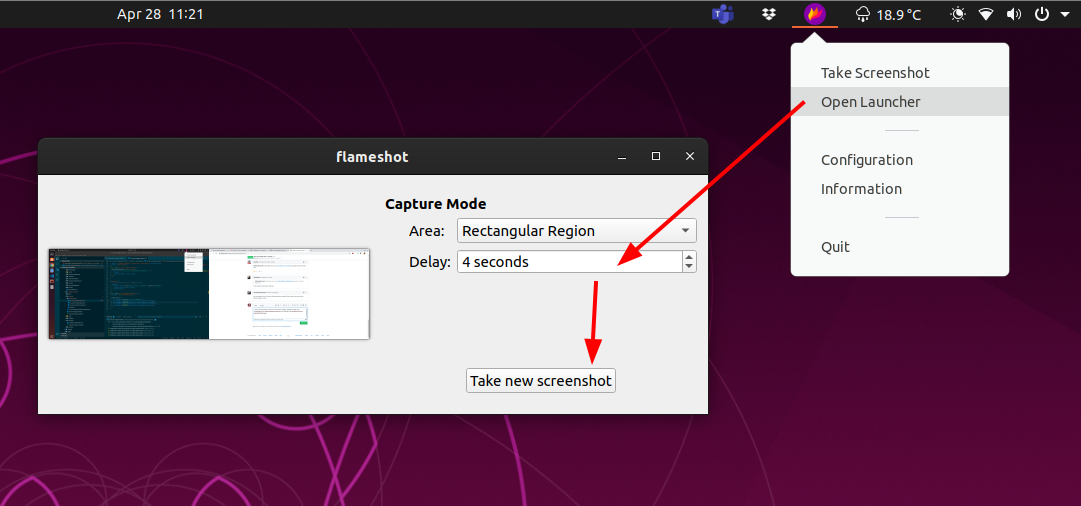Image resolution: width=1081 pixels, height=506 pixels.
Task: Maximize the flameshot window
Action: 656,156
